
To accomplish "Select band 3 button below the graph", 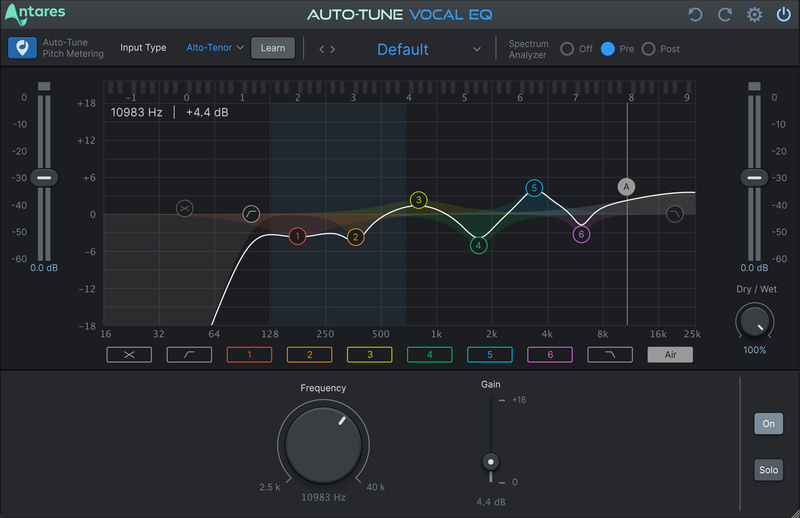I will point(369,354).
